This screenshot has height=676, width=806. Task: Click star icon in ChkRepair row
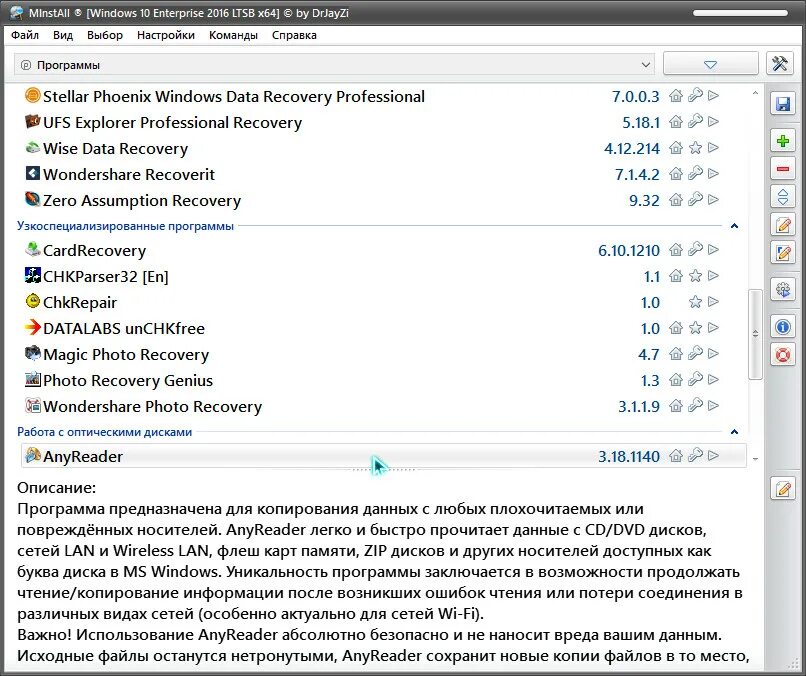click(695, 301)
